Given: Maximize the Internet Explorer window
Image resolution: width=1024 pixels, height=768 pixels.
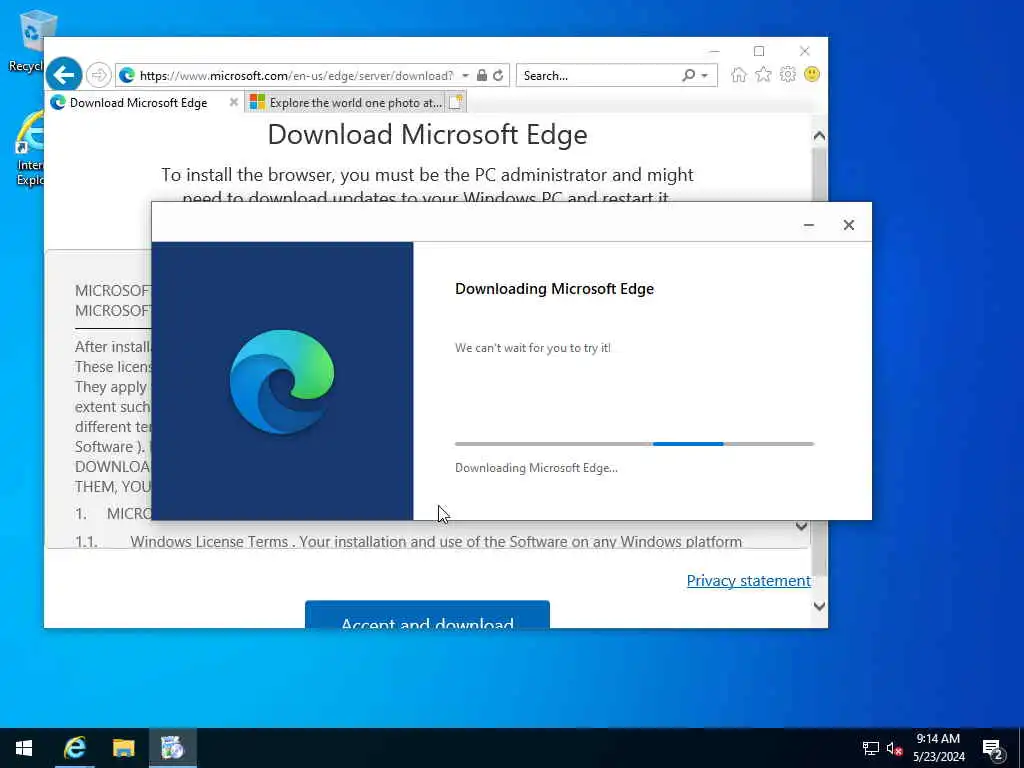Looking at the screenshot, I should pyautogui.click(x=758, y=51).
